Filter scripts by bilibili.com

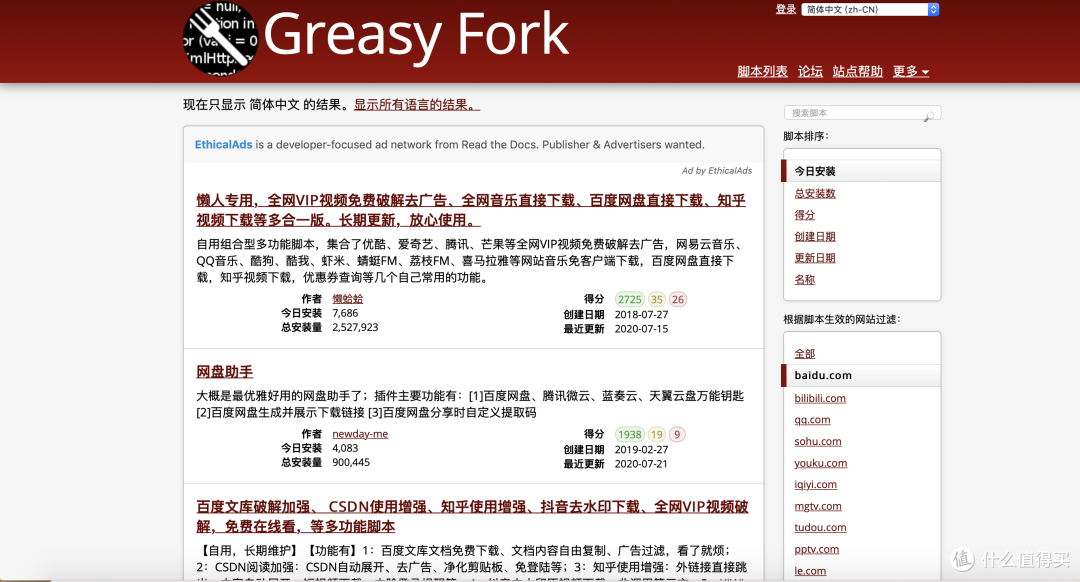coord(820,398)
